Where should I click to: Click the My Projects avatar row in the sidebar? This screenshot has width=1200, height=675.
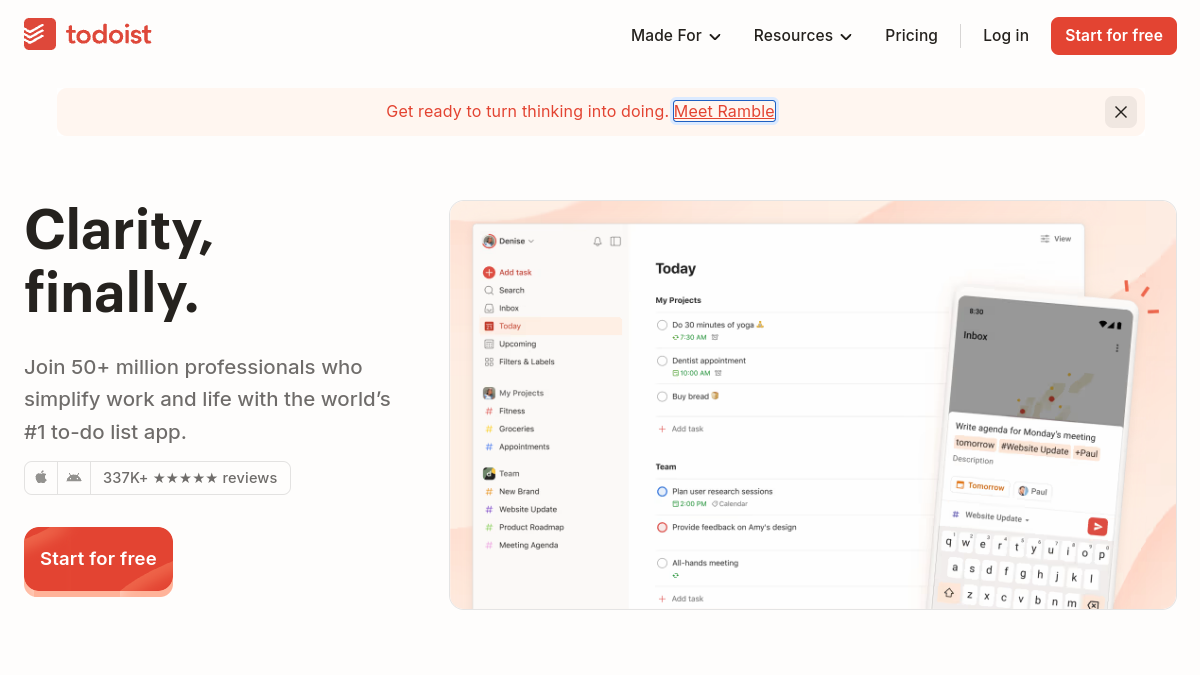[514, 393]
